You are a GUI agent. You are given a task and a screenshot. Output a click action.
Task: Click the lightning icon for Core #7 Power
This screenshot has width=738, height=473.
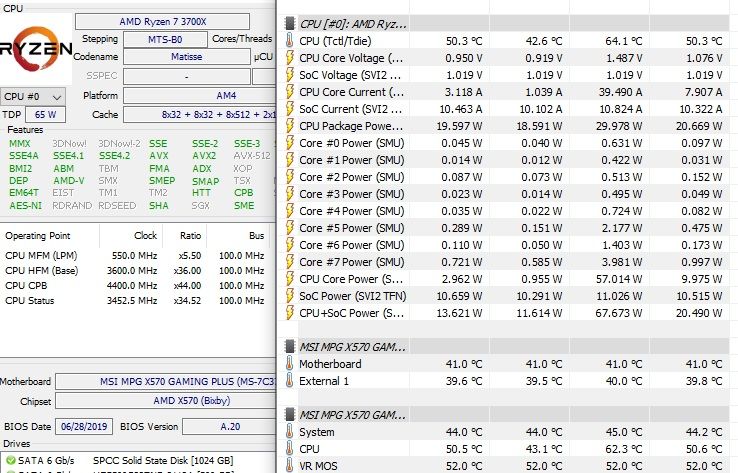[290, 262]
